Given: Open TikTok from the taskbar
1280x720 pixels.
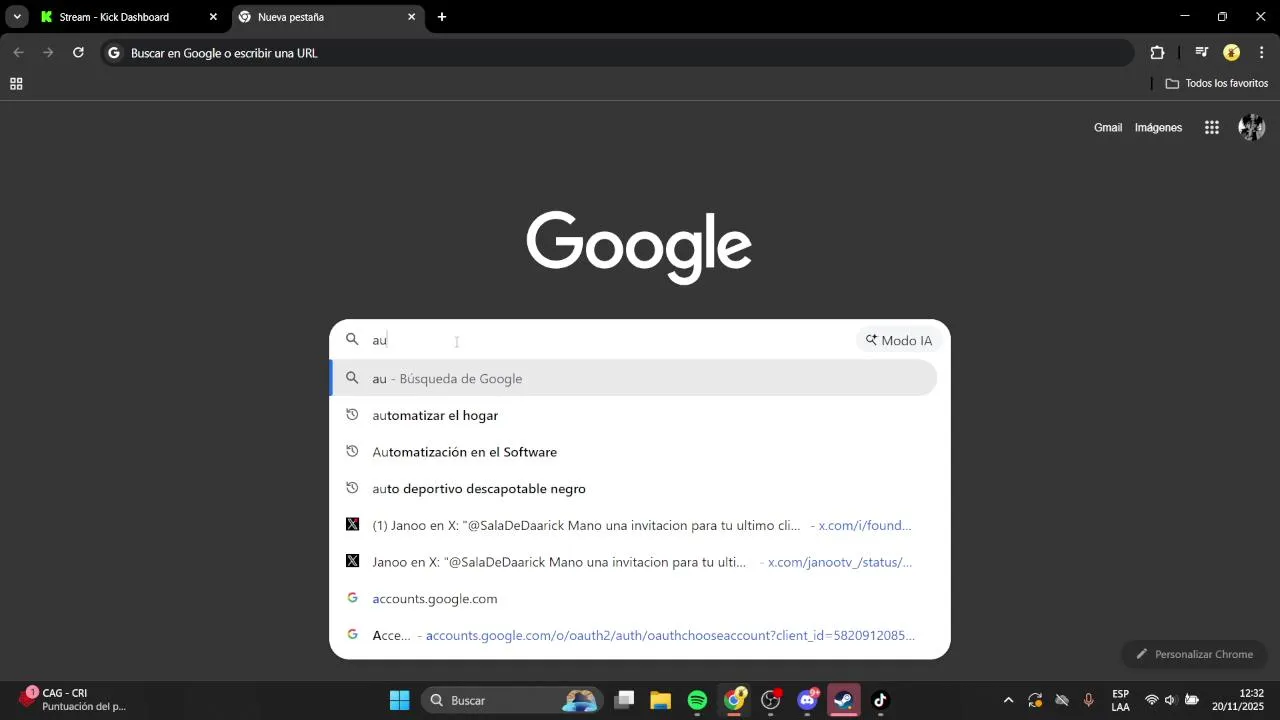Looking at the screenshot, I should click(881, 700).
